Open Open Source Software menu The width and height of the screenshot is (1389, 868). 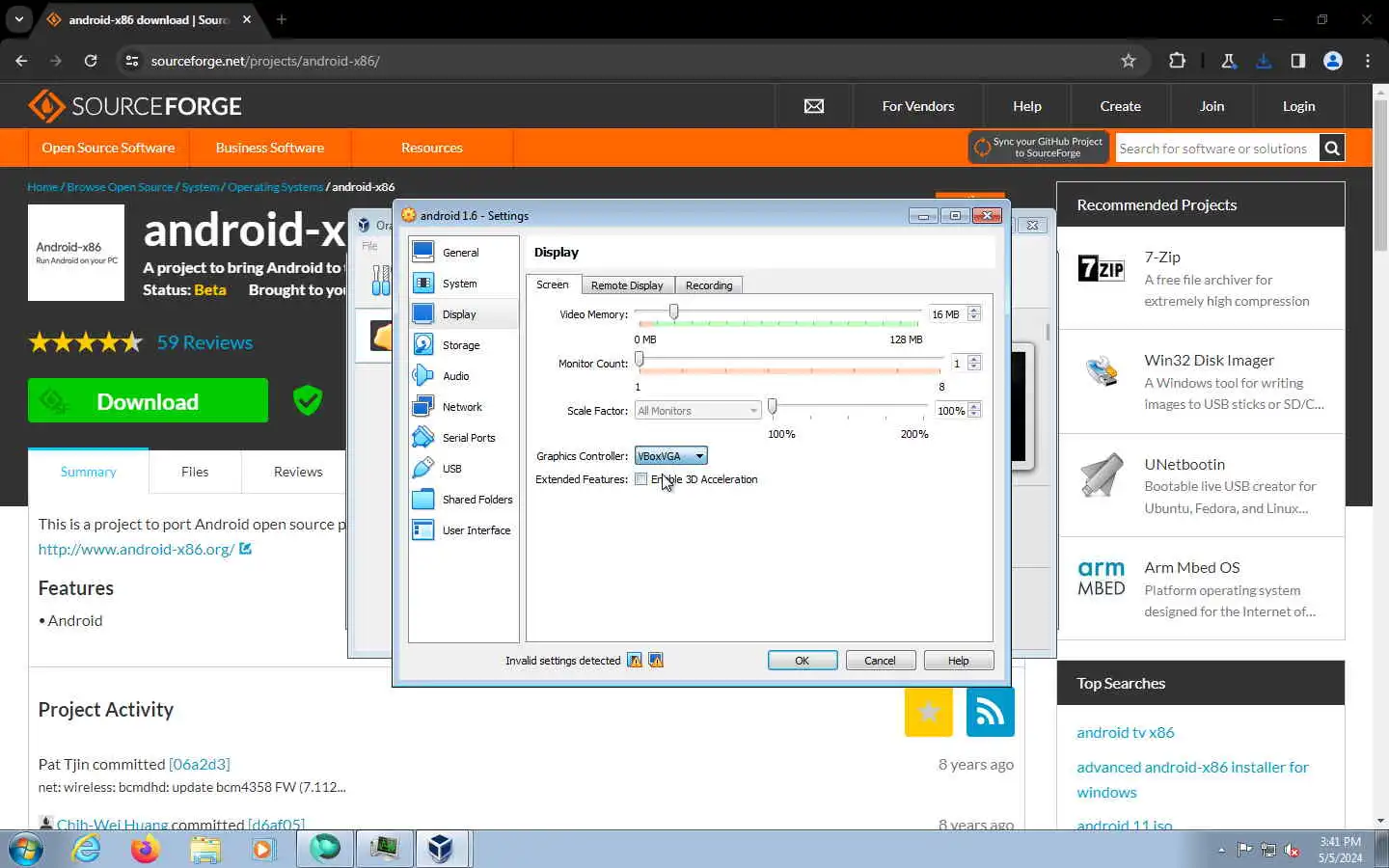point(108,148)
